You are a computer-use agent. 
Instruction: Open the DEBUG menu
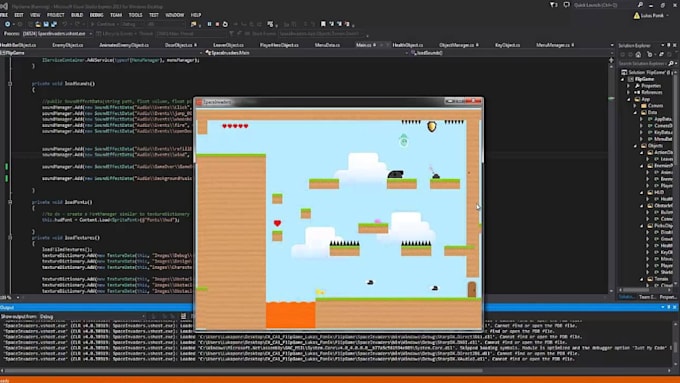pyautogui.click(x=96, y=15)
